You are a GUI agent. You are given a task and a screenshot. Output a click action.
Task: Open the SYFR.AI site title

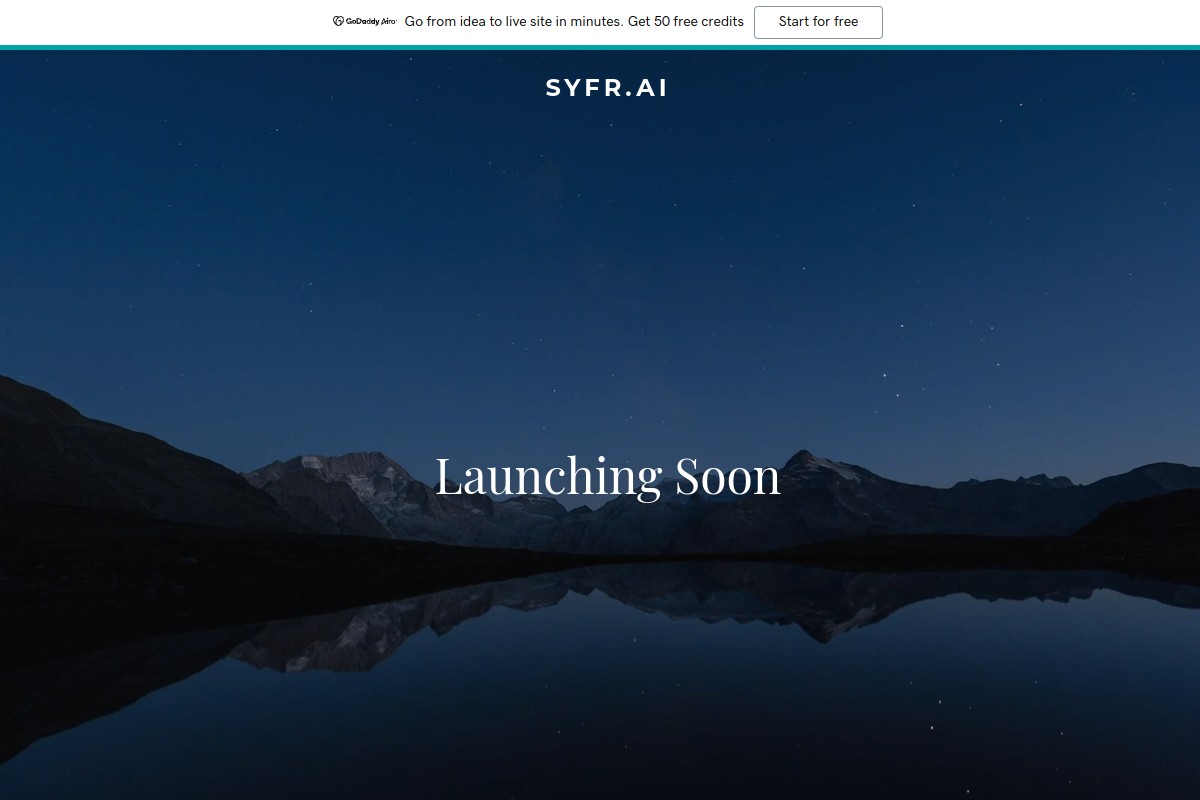[607, 88]
